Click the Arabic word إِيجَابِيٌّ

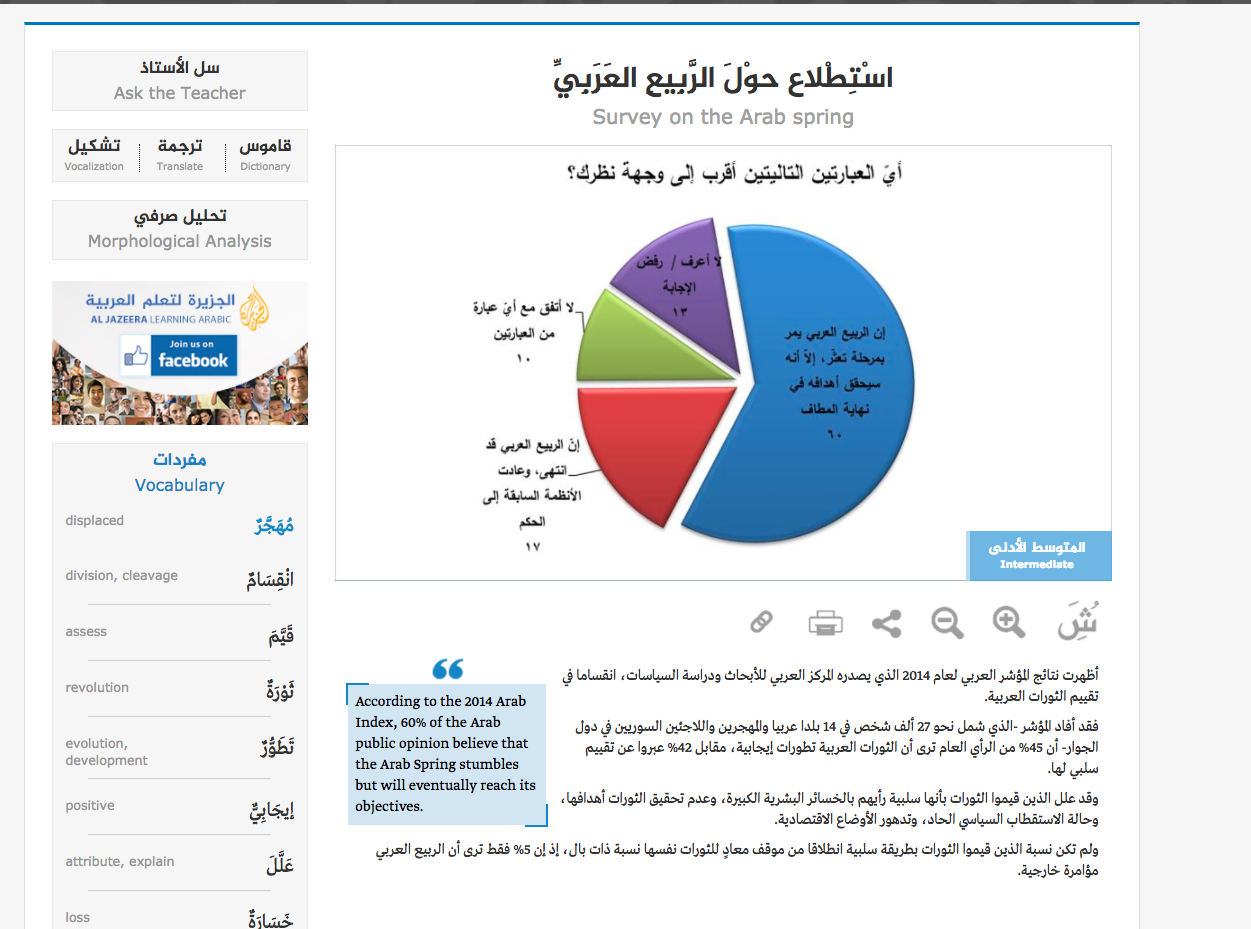(272, 810)
